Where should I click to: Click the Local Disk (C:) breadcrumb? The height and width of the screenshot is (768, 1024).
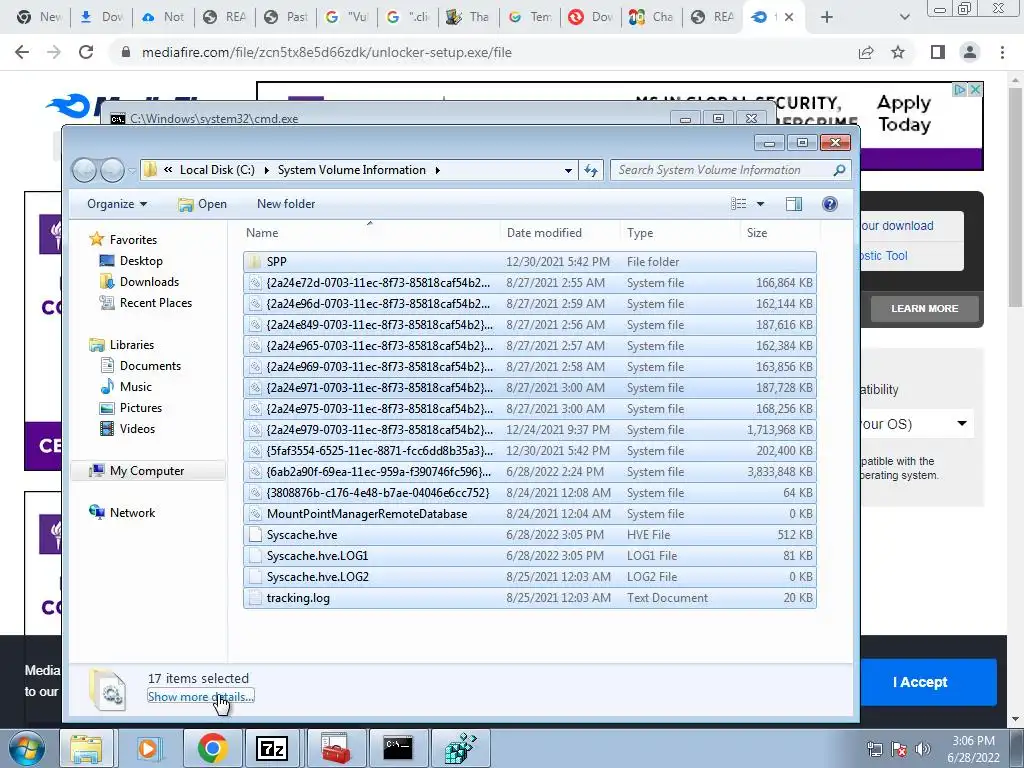coord(217,170)
